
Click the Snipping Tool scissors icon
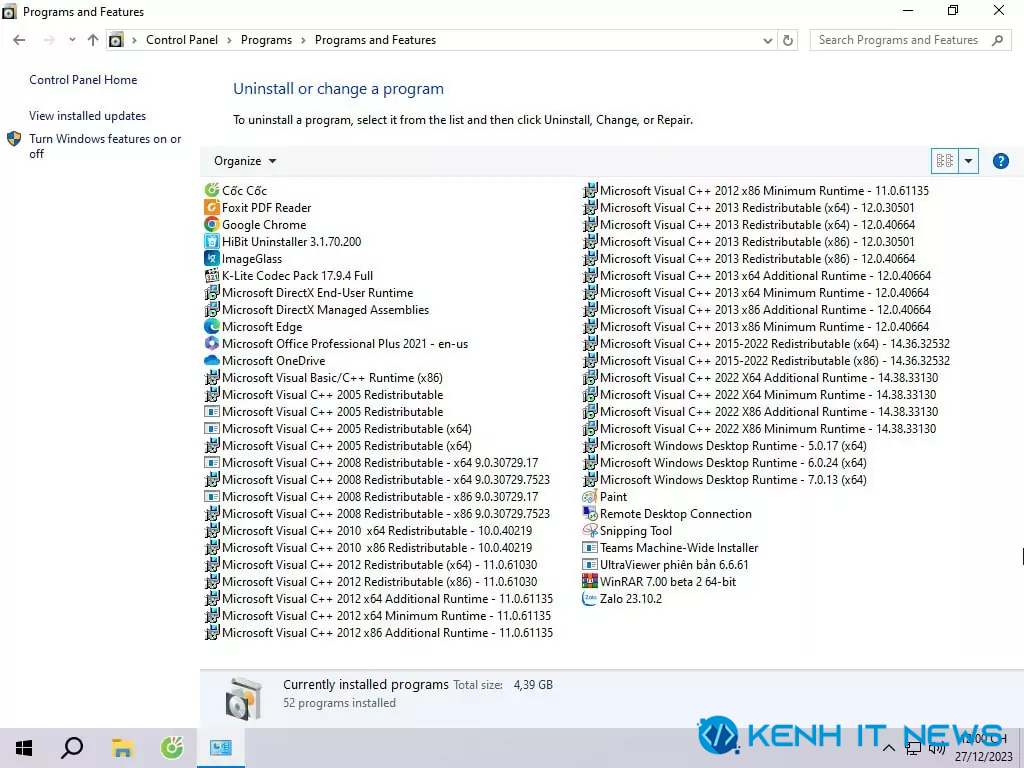click(590, 530)
